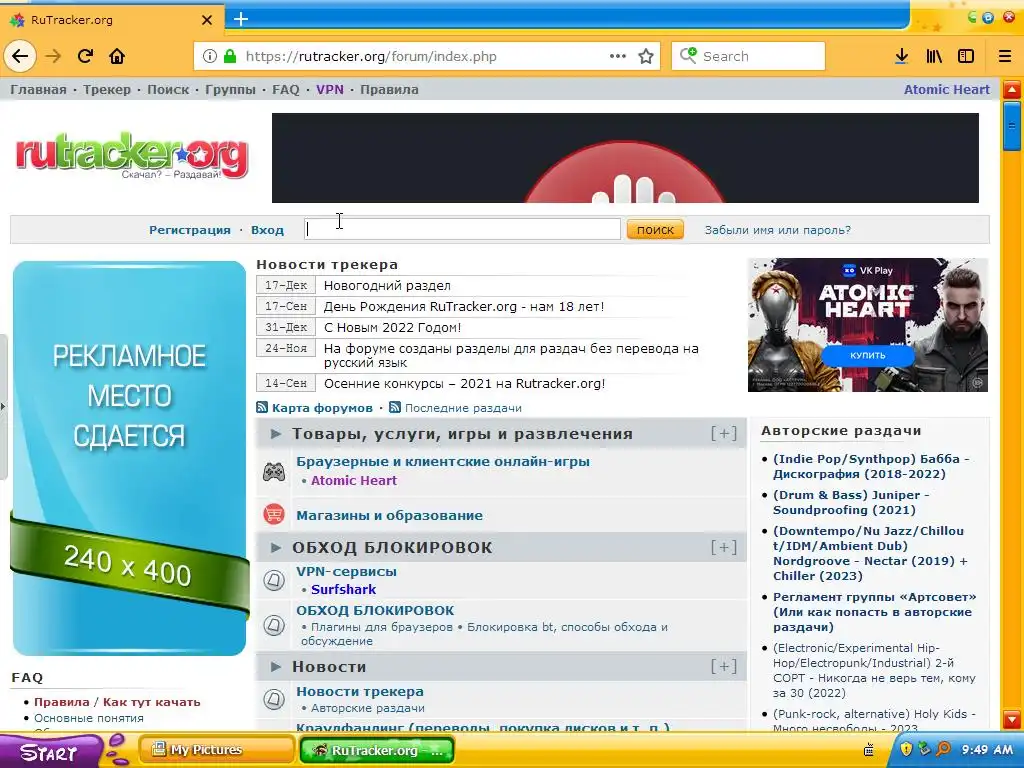
Task: Click the search engine magnifier icon
Action: coord(688,56)
